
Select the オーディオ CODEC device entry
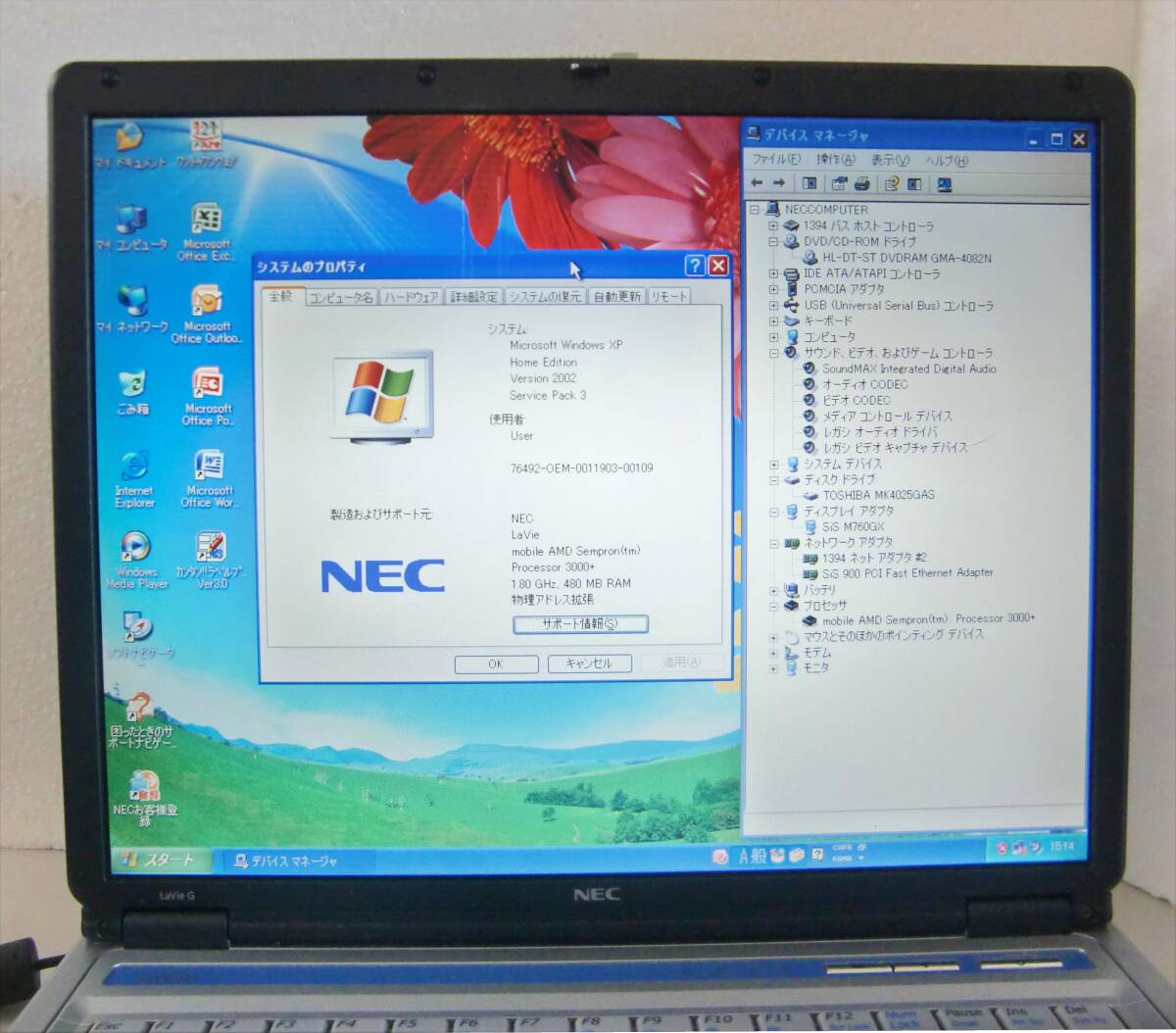(x=856, y=384)
